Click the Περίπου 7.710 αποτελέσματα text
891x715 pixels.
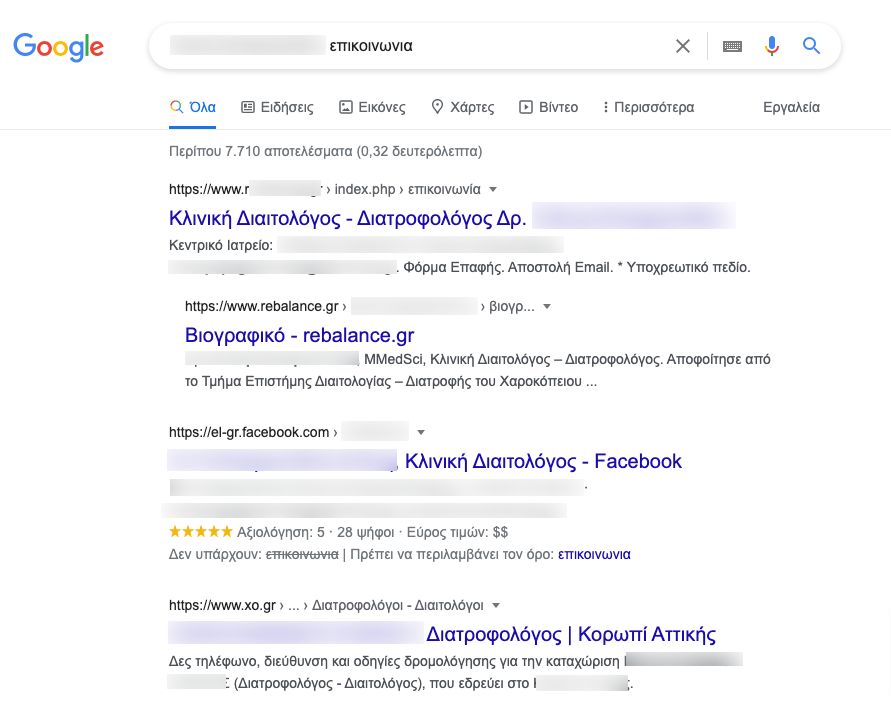(326, 152)
